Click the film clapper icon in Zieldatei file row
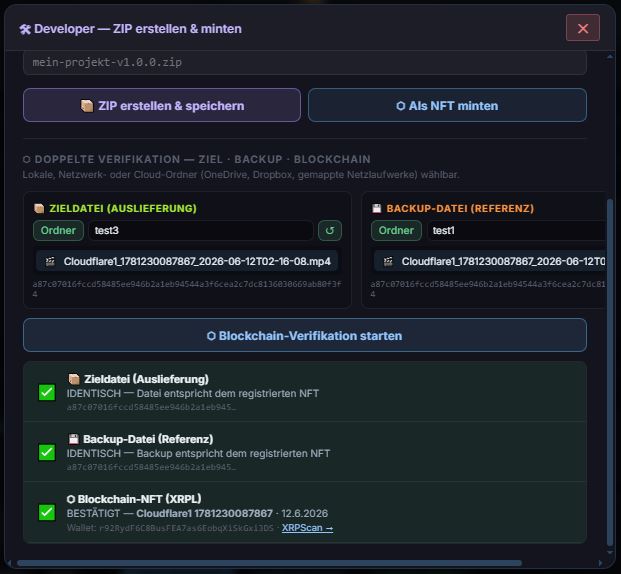 (50, 261)
